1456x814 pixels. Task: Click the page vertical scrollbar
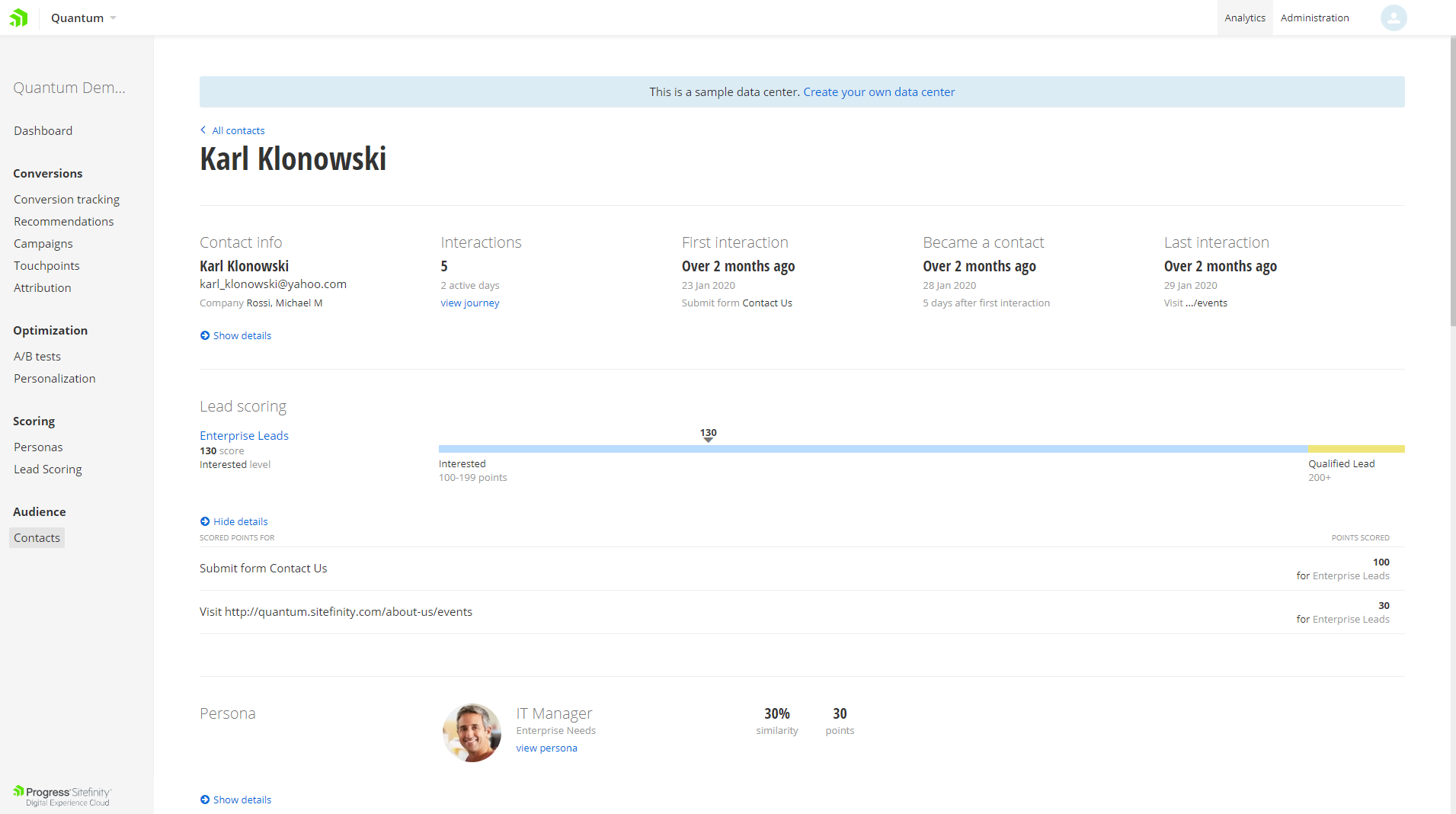coord(1452,183)
